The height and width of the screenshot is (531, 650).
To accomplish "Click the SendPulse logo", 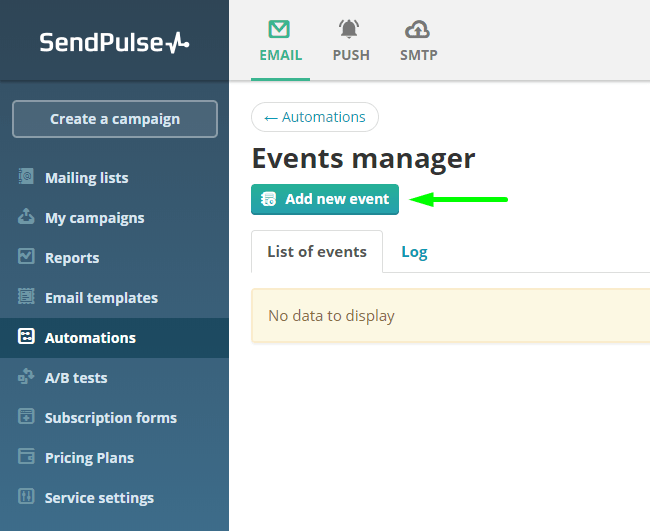I will click(x=114, y=43).
